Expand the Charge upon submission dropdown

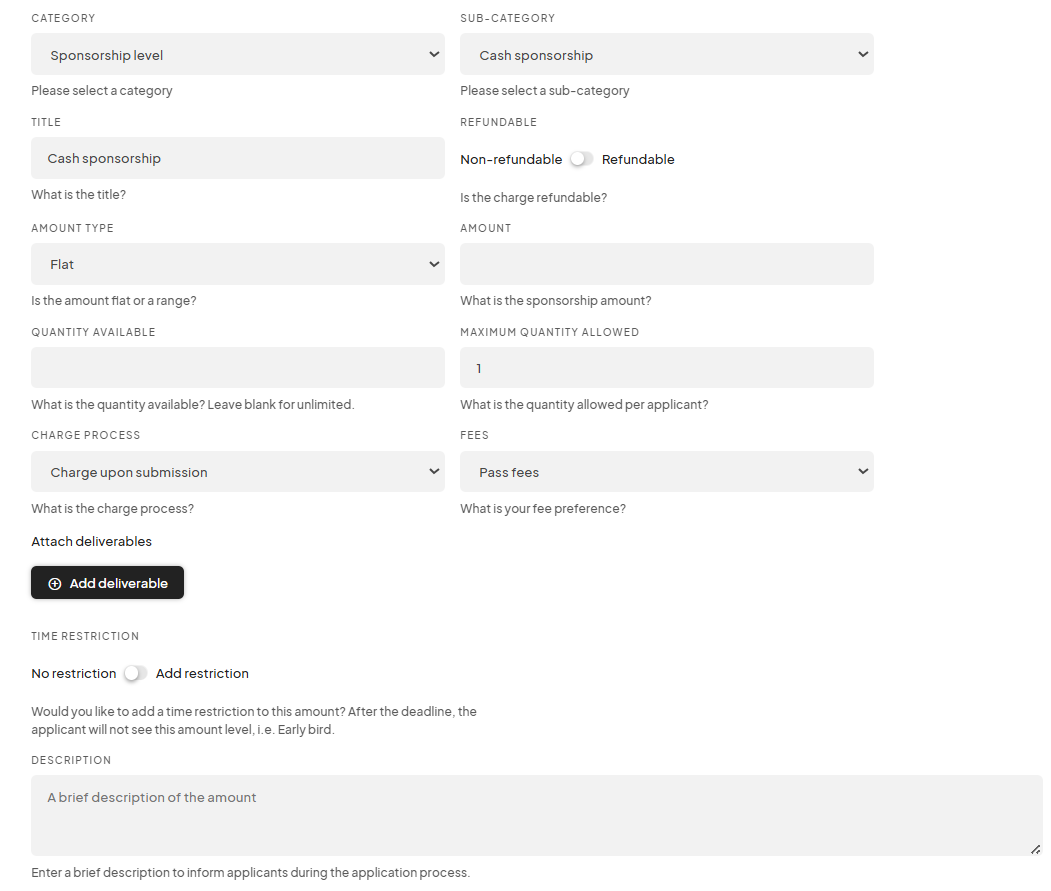coord(238,471)
